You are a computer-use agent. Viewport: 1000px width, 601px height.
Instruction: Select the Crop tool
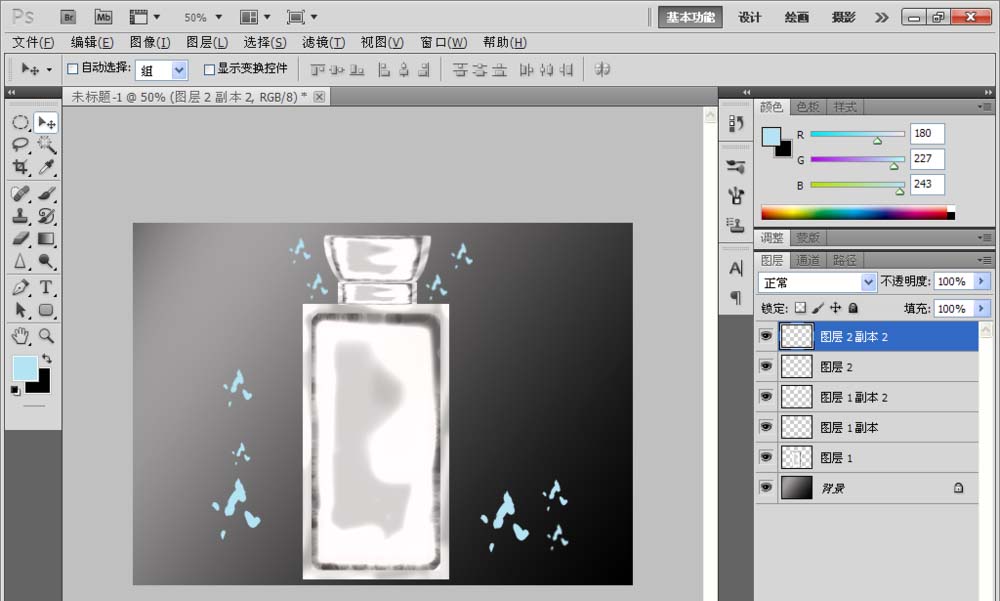tap(20, 167)
